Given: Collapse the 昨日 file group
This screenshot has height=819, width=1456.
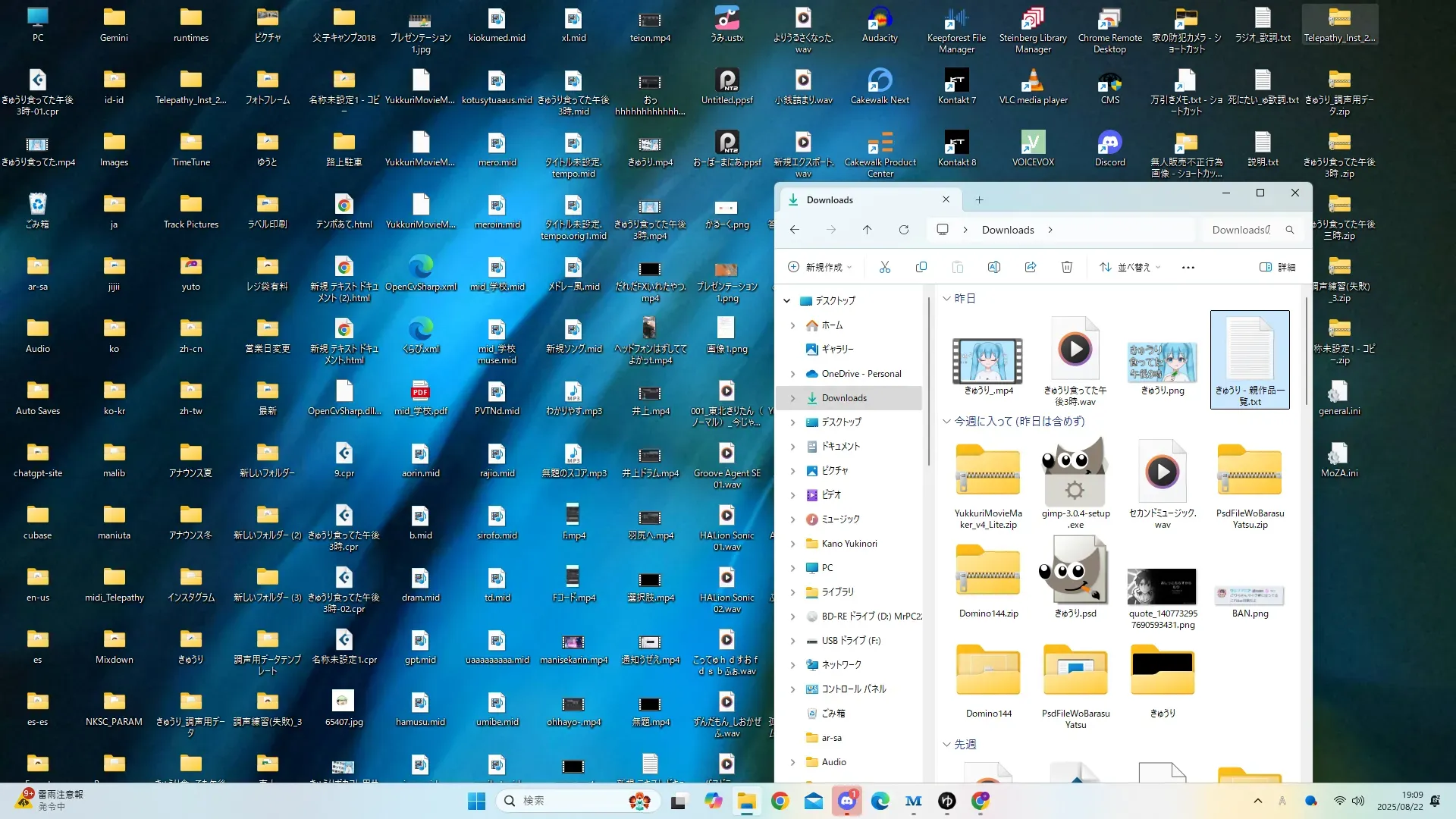Looking at the screenshot, I should click(946, 299).
